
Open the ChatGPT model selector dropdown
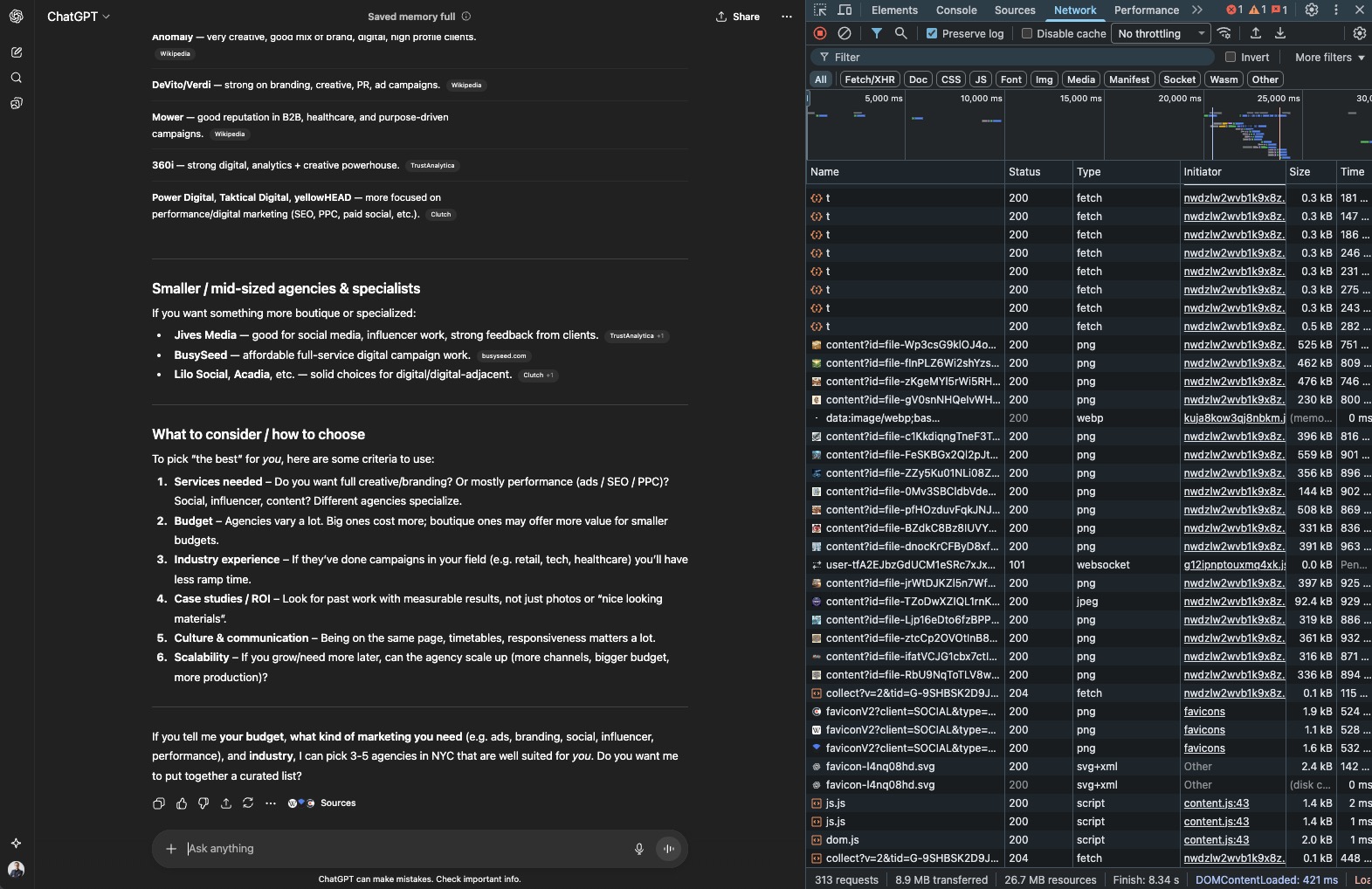(79, 17)
